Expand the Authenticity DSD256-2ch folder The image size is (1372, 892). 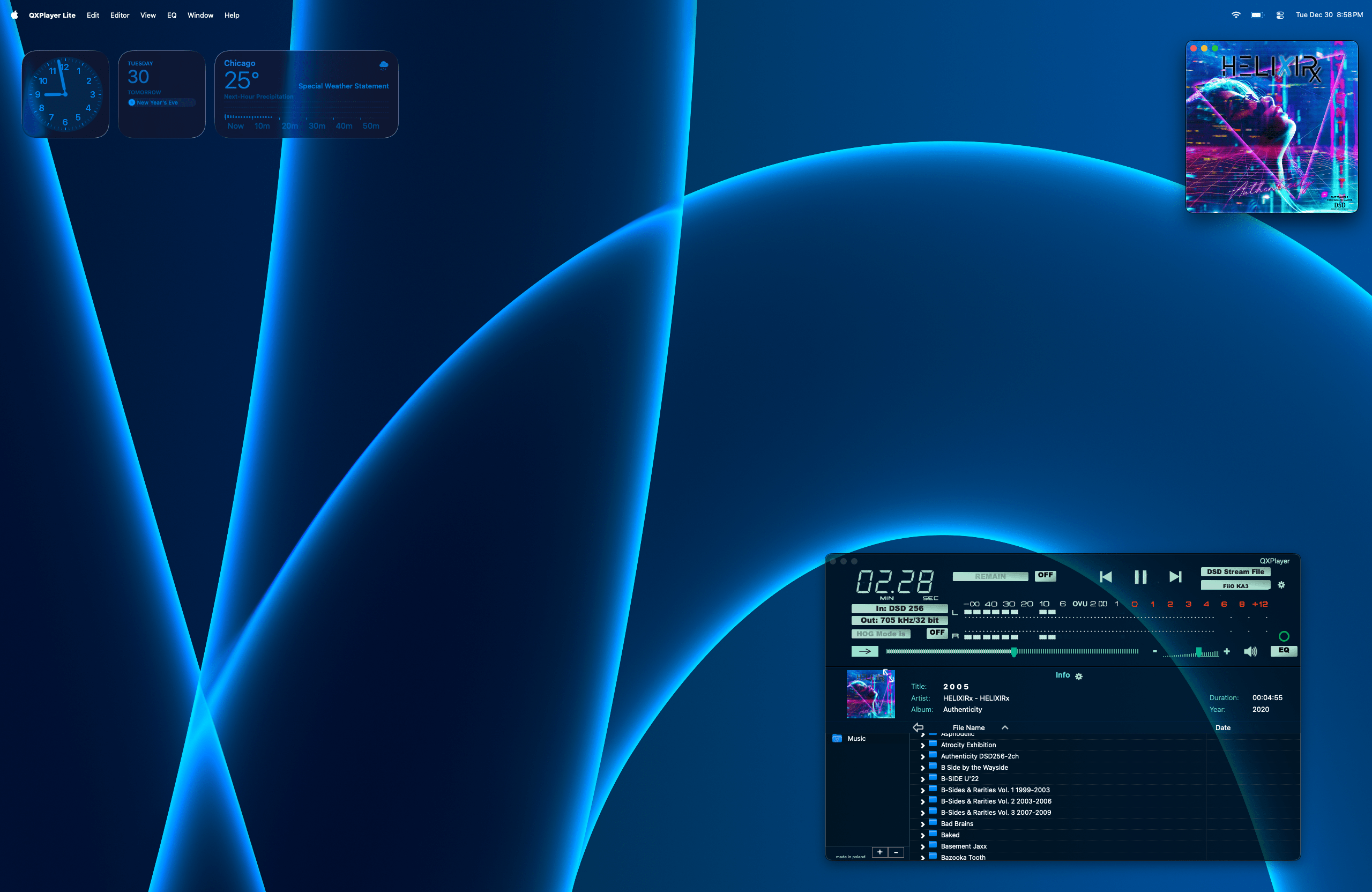click(x=922, y=756)
